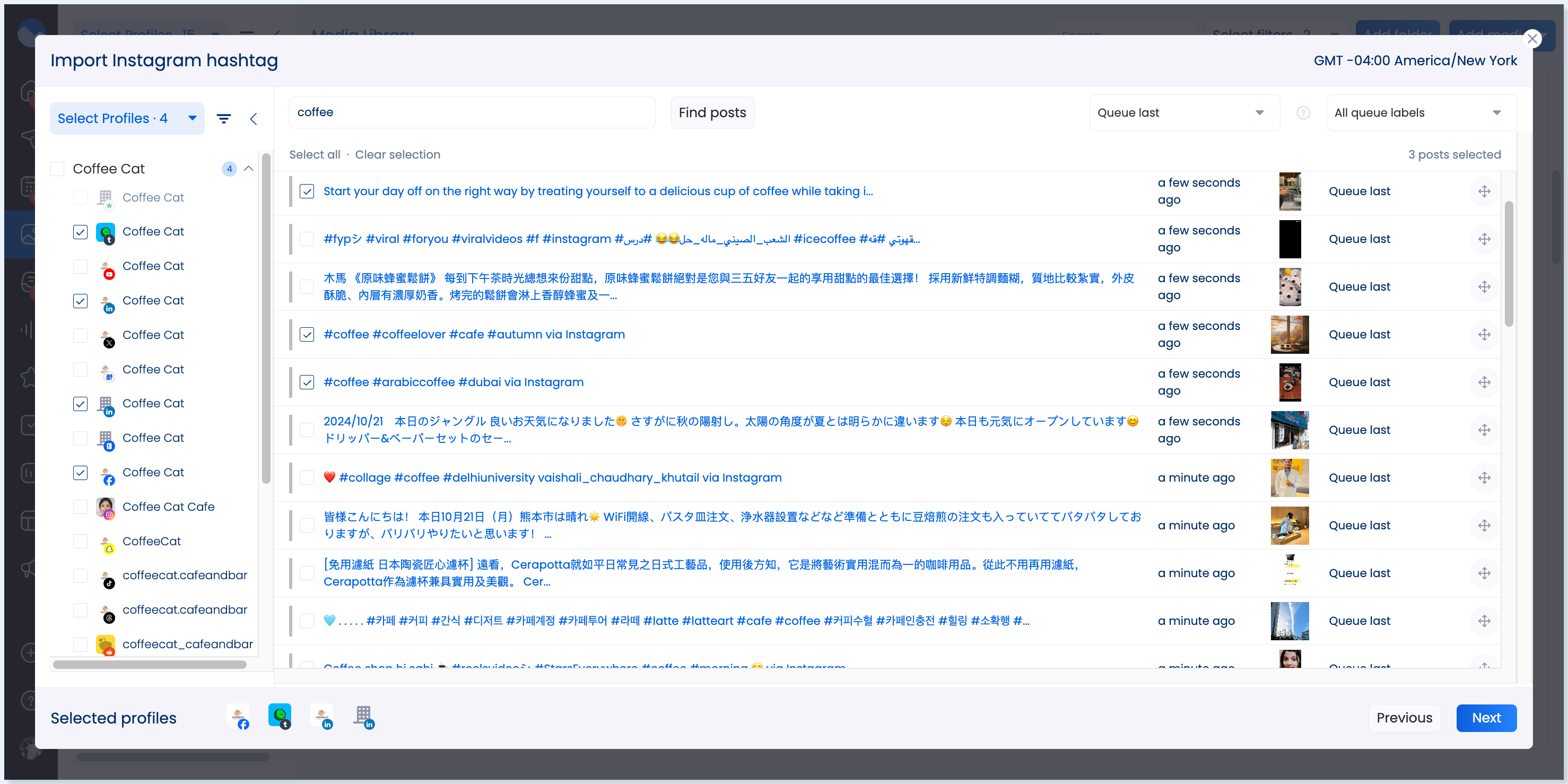1568x784 pixels.
Task: Click the move handle for the #latte #latteart post
Action: [1485, 621]
